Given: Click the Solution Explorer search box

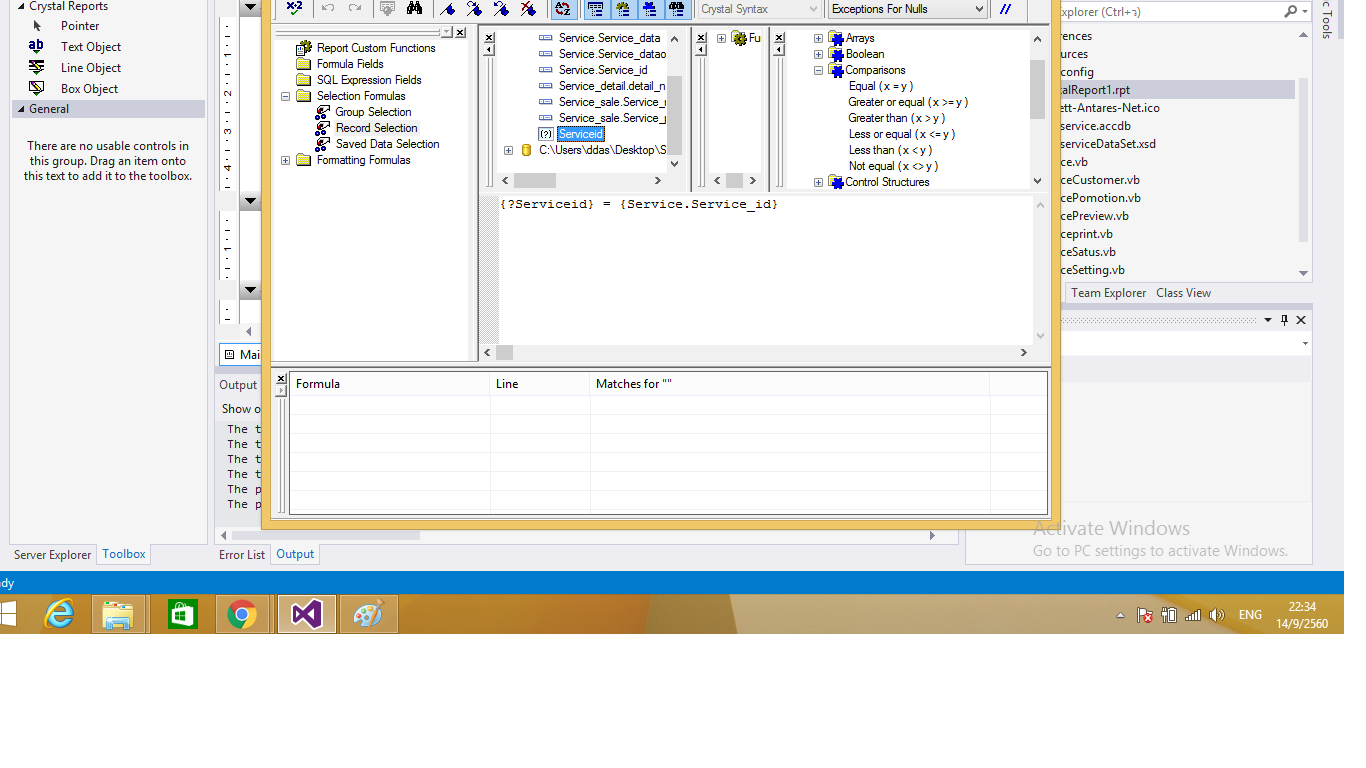Looking at the screenshot, I should coord(1170,12).
